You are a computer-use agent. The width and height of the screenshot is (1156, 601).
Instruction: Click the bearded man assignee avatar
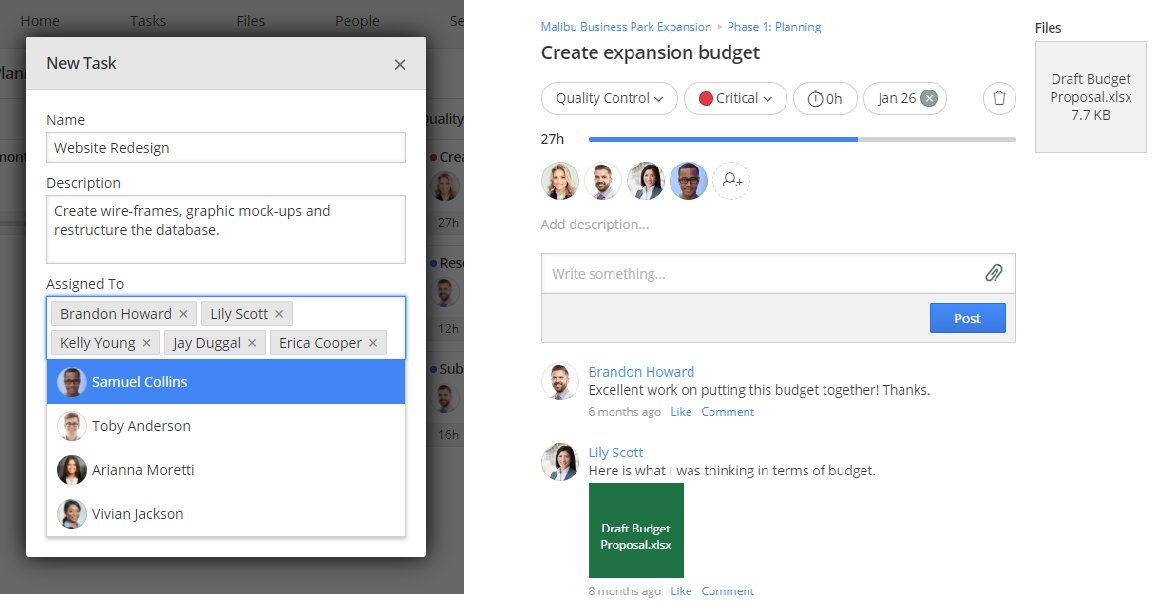603,181
